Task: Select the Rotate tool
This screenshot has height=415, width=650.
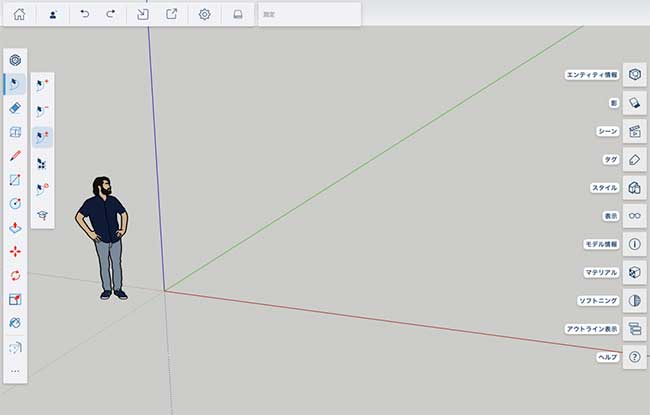Action: coord(15,275)
